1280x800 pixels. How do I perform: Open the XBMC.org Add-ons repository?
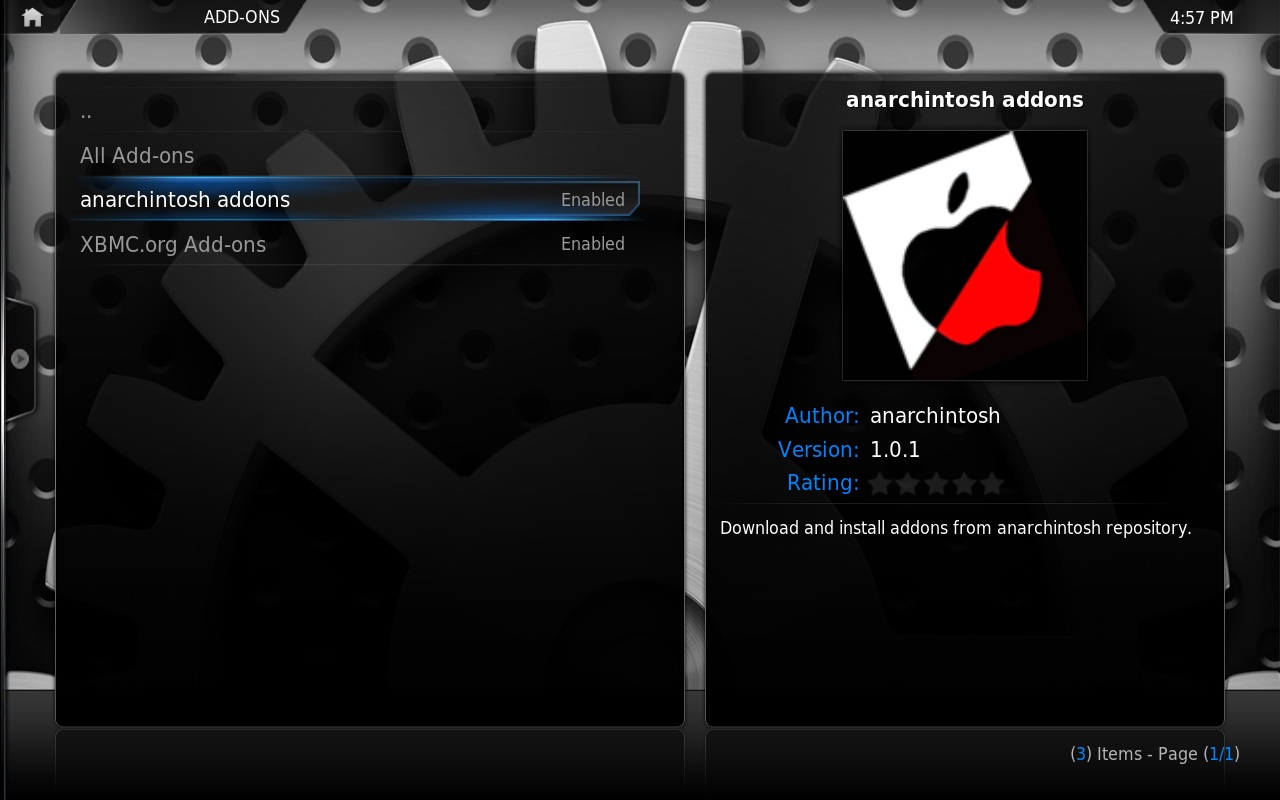173,244
